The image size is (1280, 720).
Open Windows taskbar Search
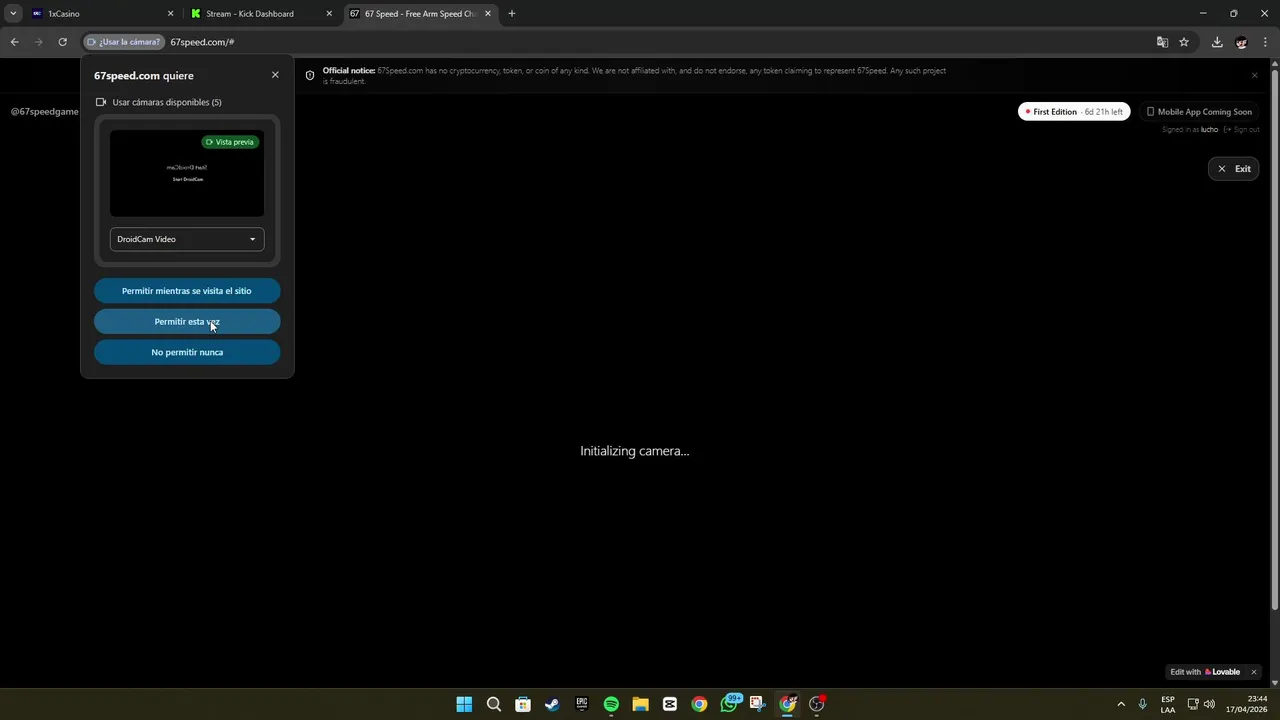494,704
